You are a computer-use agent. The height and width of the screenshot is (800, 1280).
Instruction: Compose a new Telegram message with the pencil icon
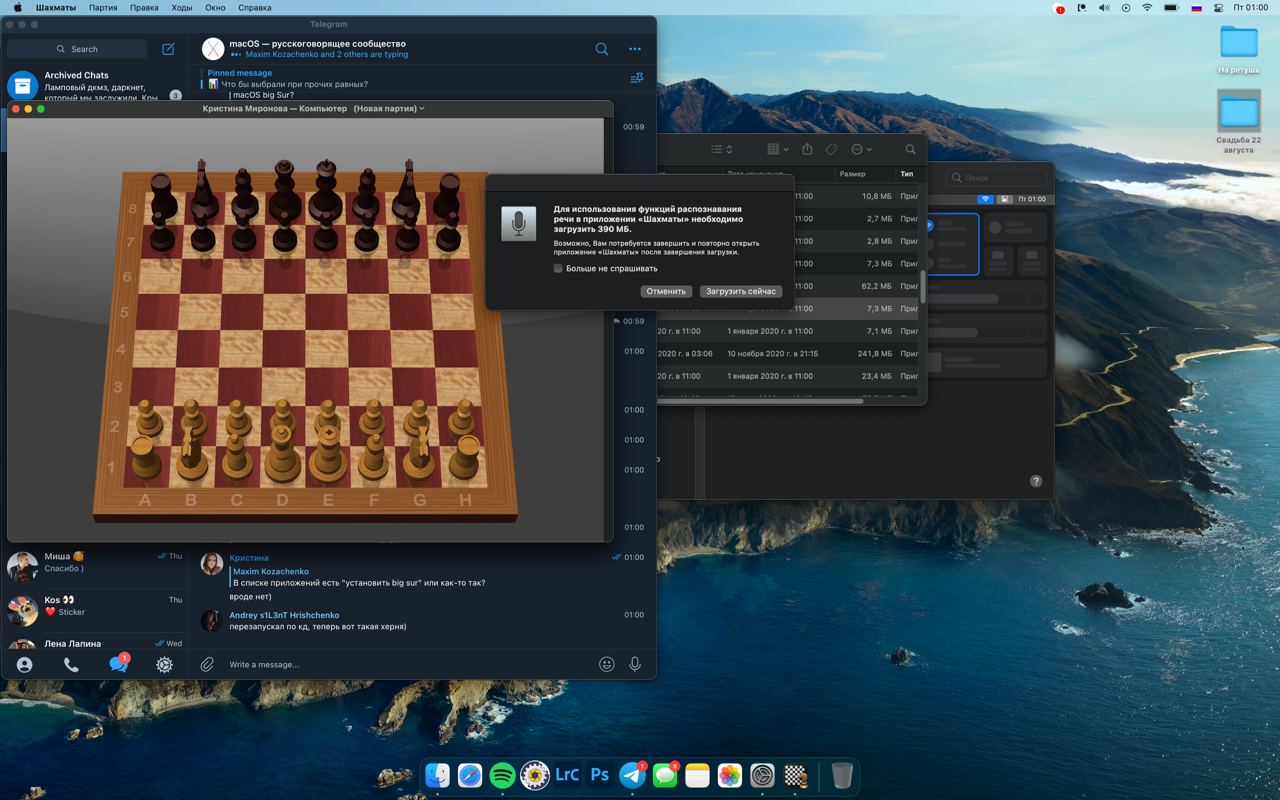click(x=168, y=49)
